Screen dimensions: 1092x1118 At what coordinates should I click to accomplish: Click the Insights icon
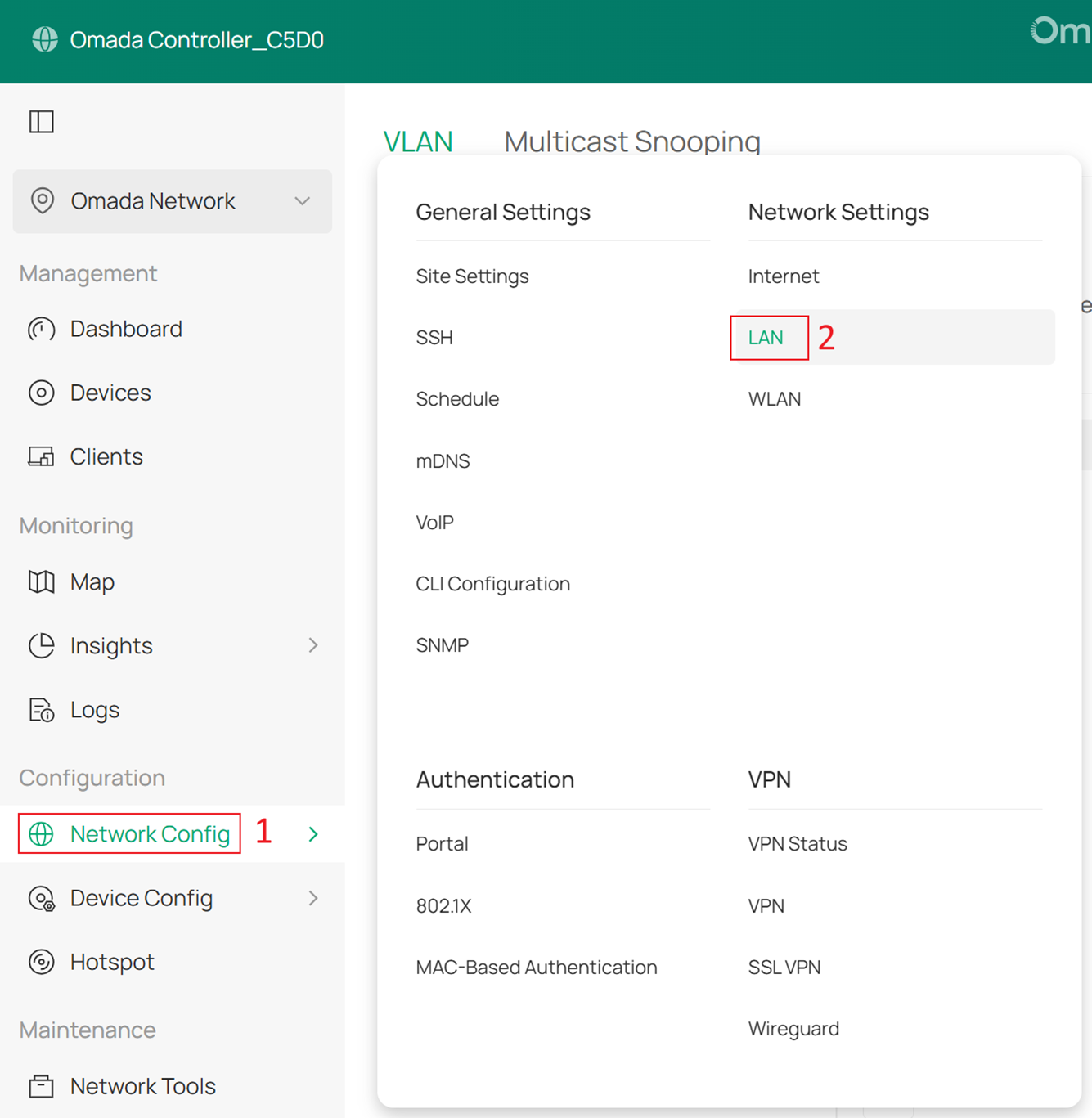(x=42, y=645)
